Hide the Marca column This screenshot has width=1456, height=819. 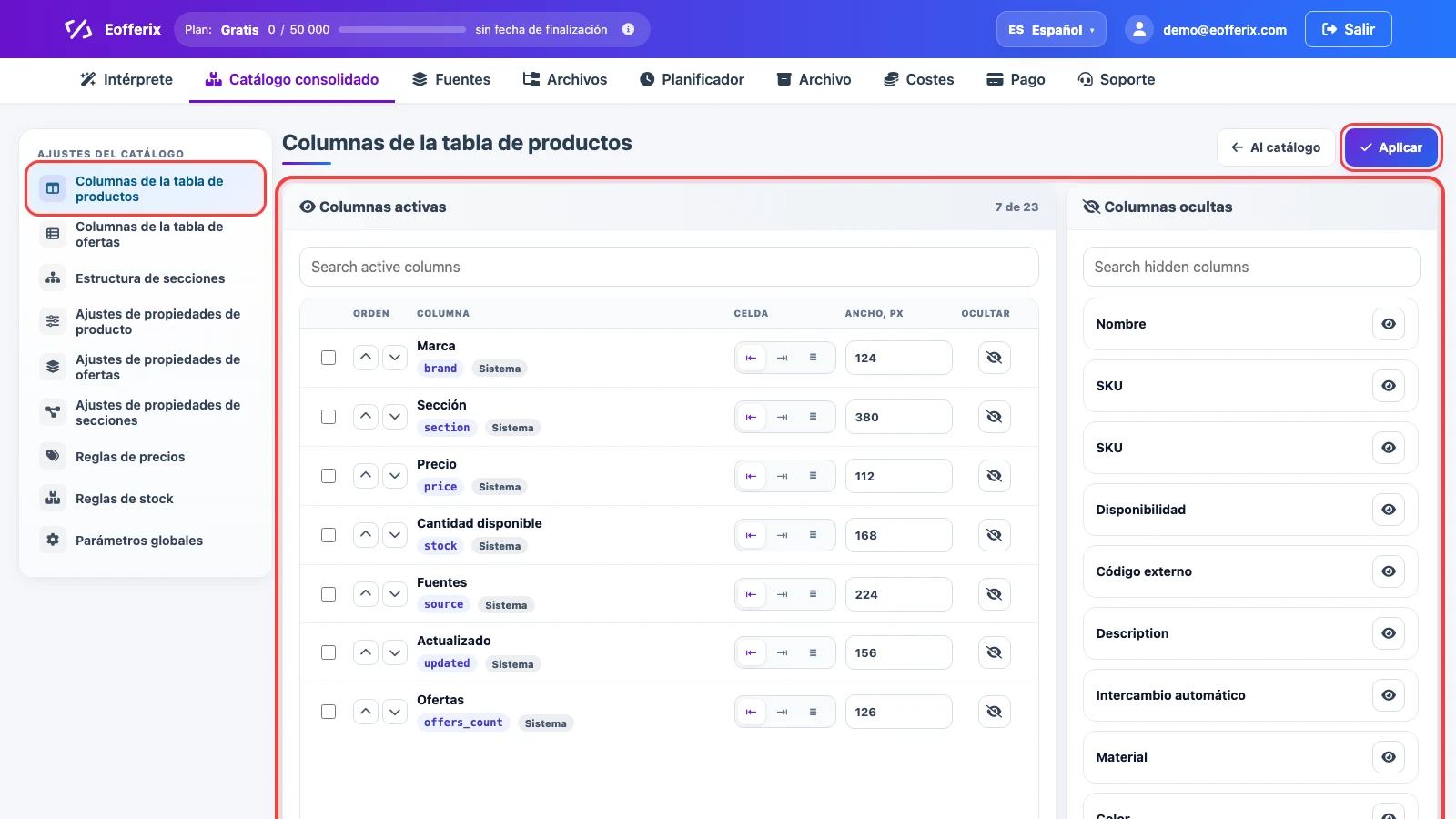[995, 358]
